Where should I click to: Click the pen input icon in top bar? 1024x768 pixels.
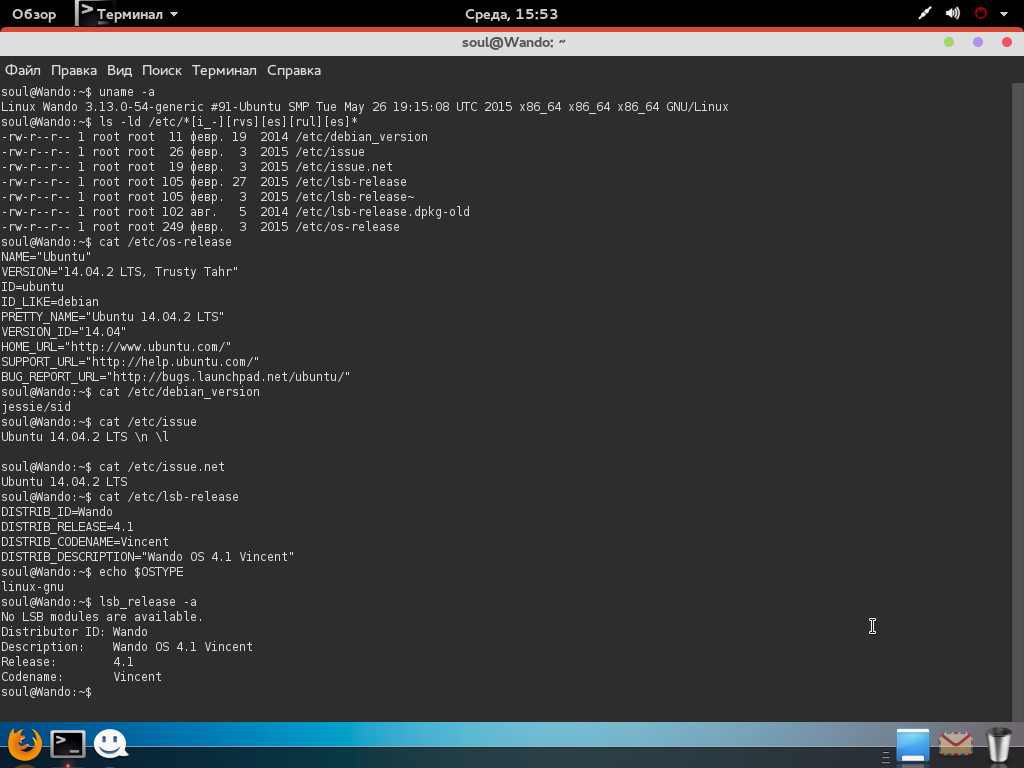point(925,14)
